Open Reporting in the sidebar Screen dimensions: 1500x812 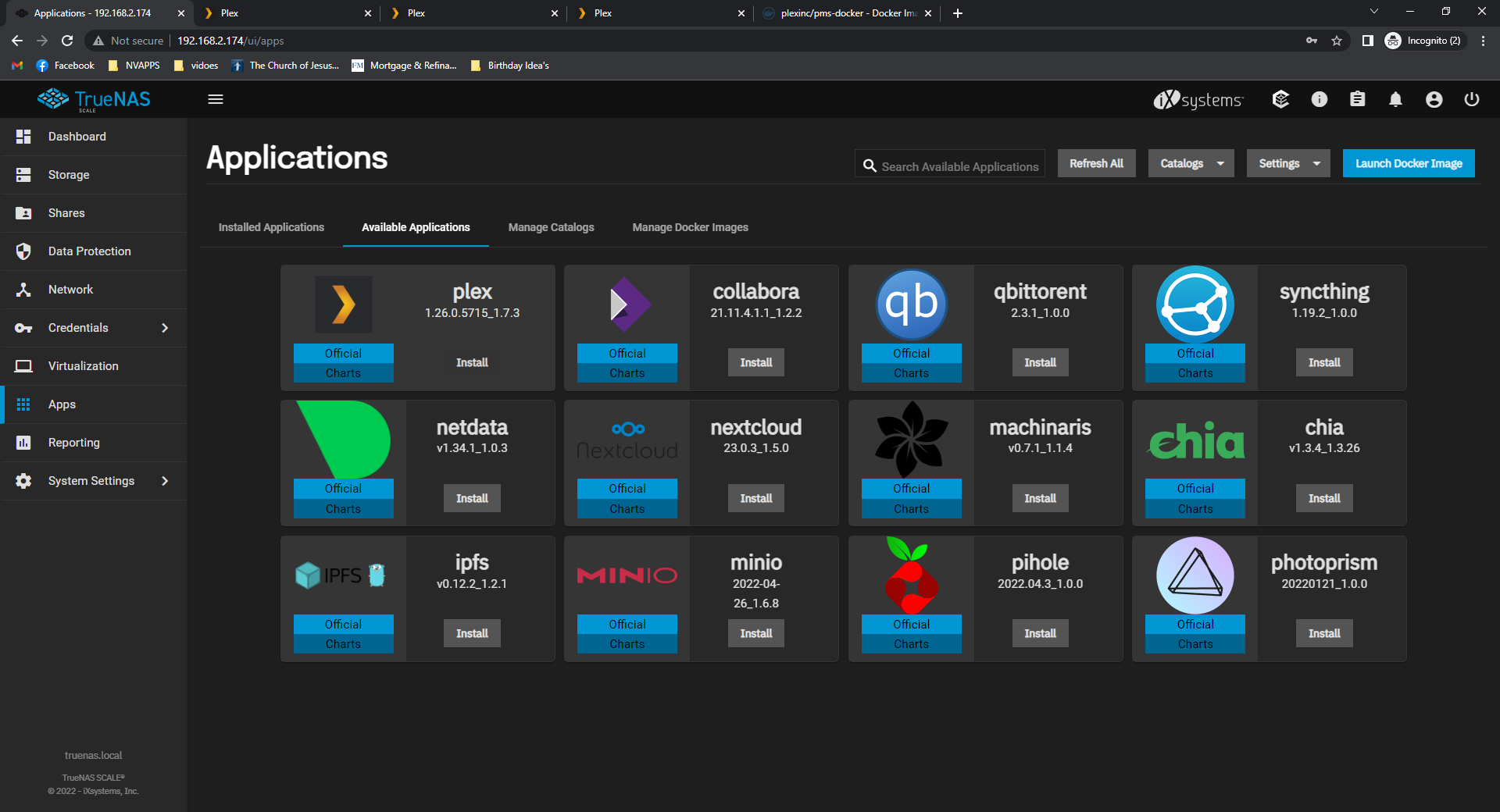[94, 443]
